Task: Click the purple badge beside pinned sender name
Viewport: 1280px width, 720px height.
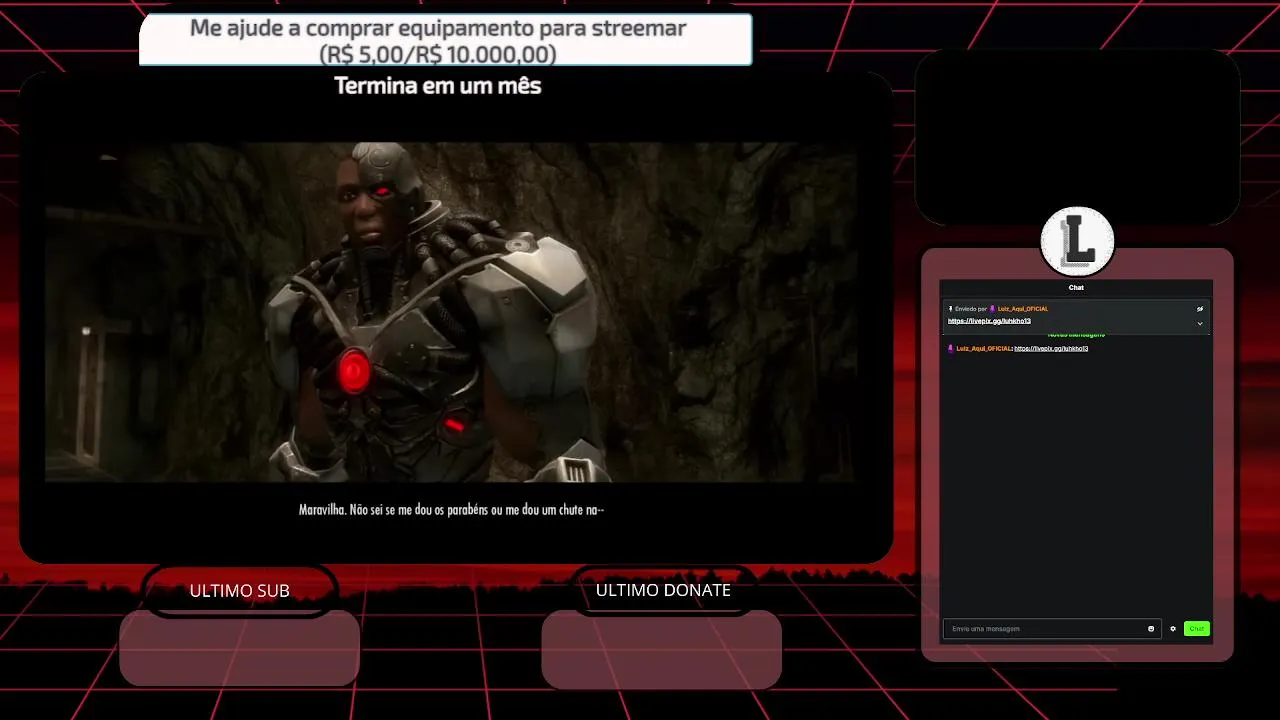Action: point(992,309)
